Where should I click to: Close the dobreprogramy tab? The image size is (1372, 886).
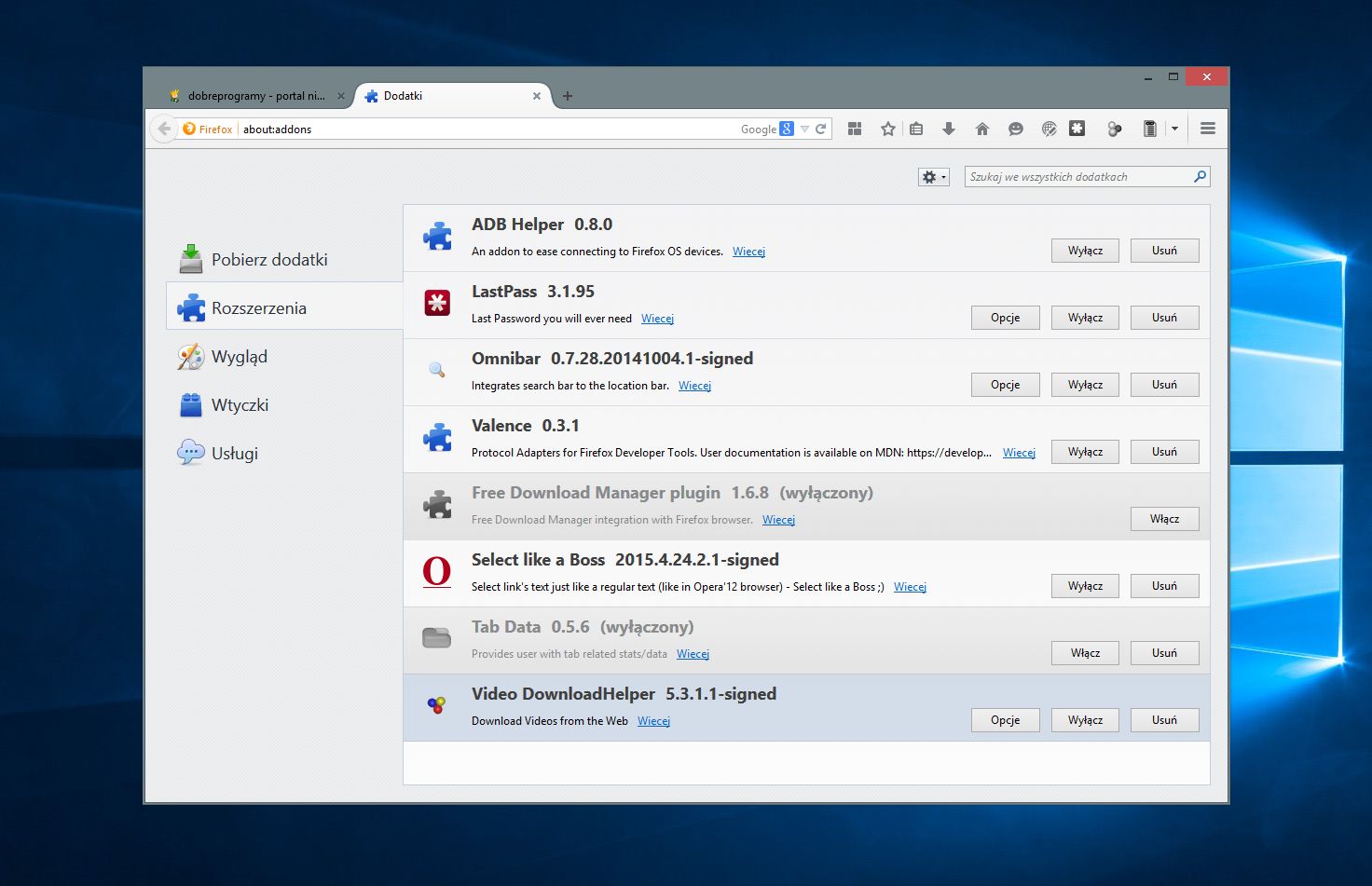341,96
